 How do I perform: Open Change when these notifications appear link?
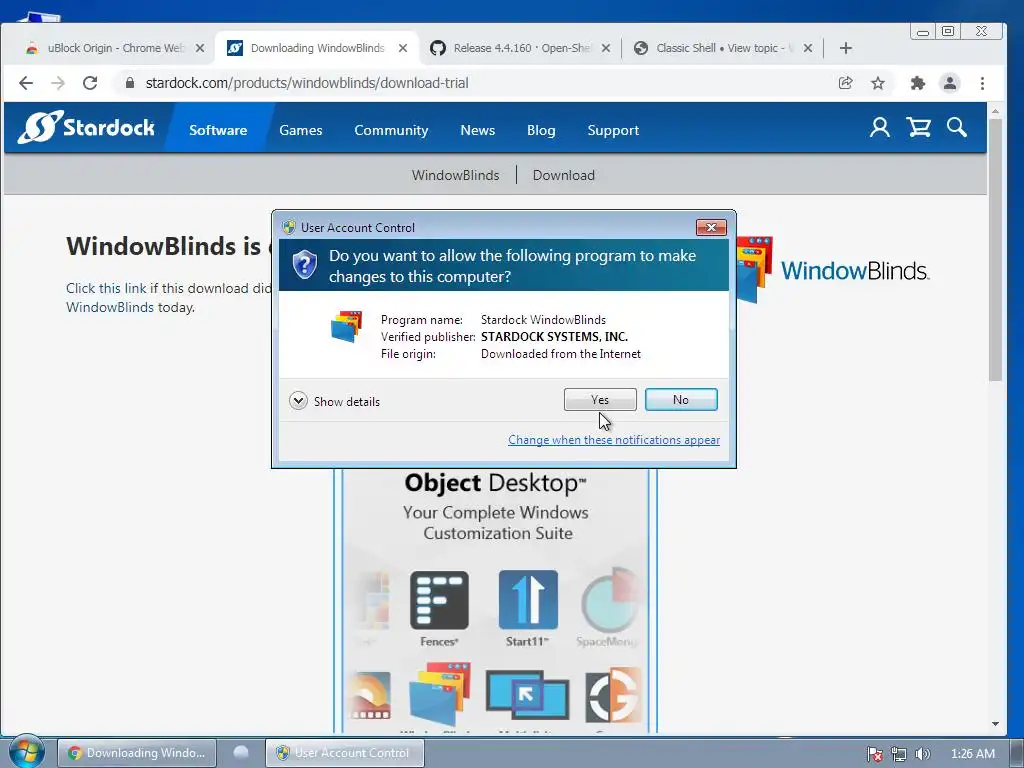pyautogui.click(x=614, y=440)
